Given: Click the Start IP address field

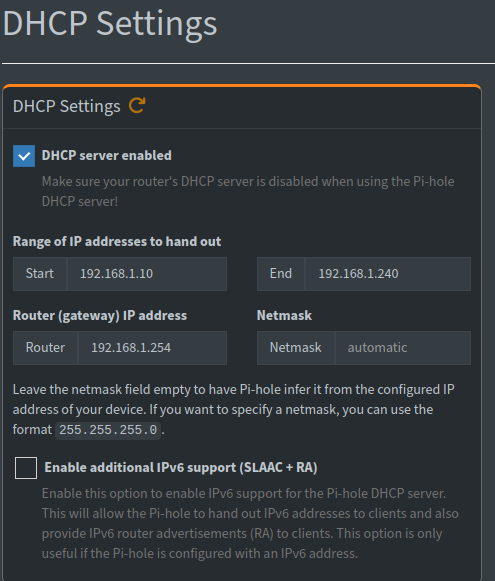Looking at the screenshot, I should [147, 274].
